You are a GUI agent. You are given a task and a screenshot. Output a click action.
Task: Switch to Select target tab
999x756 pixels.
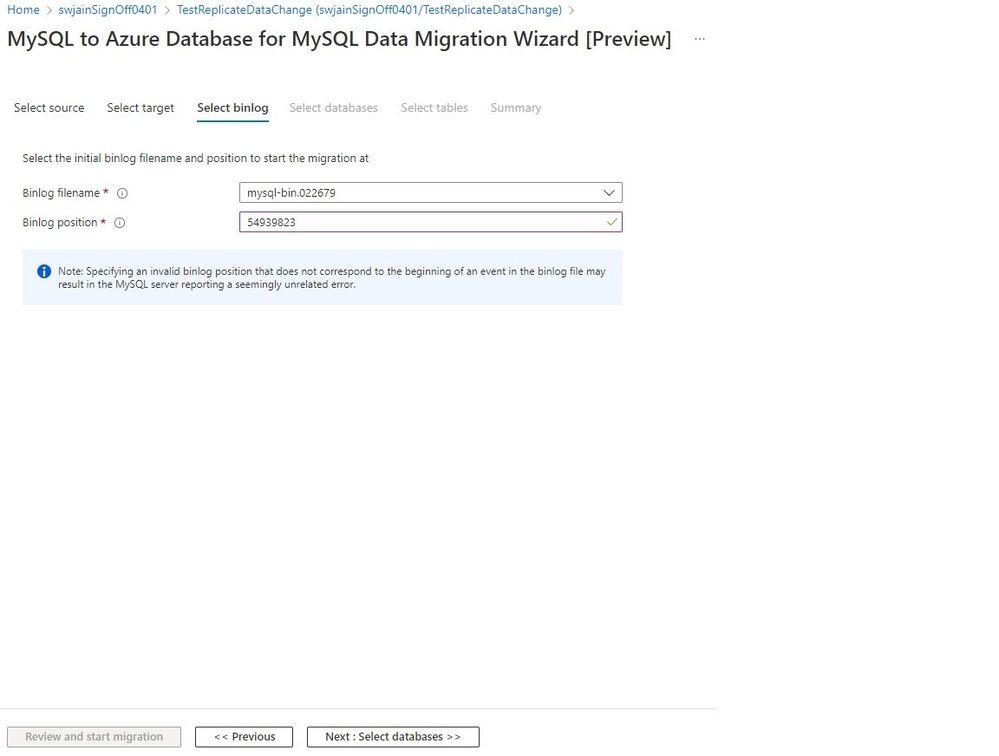[x=140, y=108]
